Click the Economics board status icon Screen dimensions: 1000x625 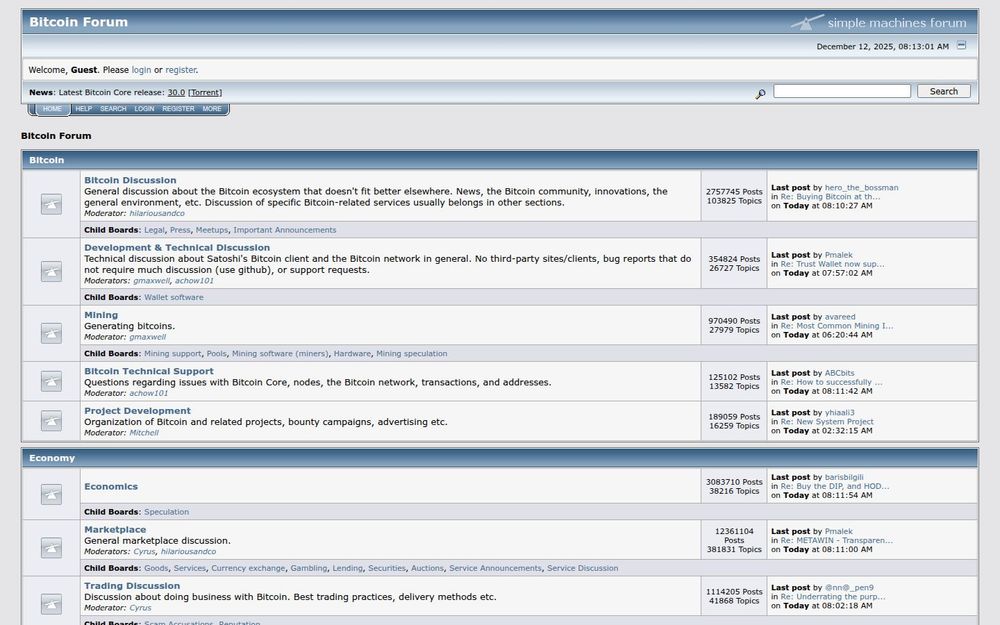pyautogui.click(x=52, y=494)
